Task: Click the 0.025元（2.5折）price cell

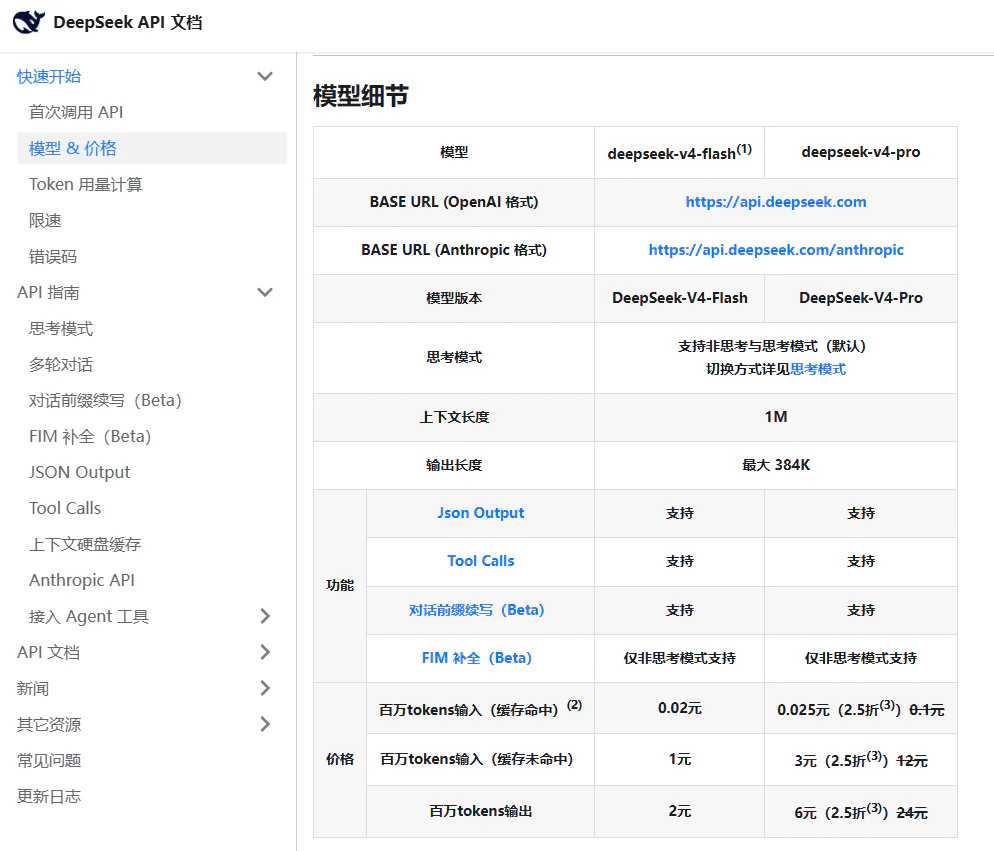Action: 861,709
